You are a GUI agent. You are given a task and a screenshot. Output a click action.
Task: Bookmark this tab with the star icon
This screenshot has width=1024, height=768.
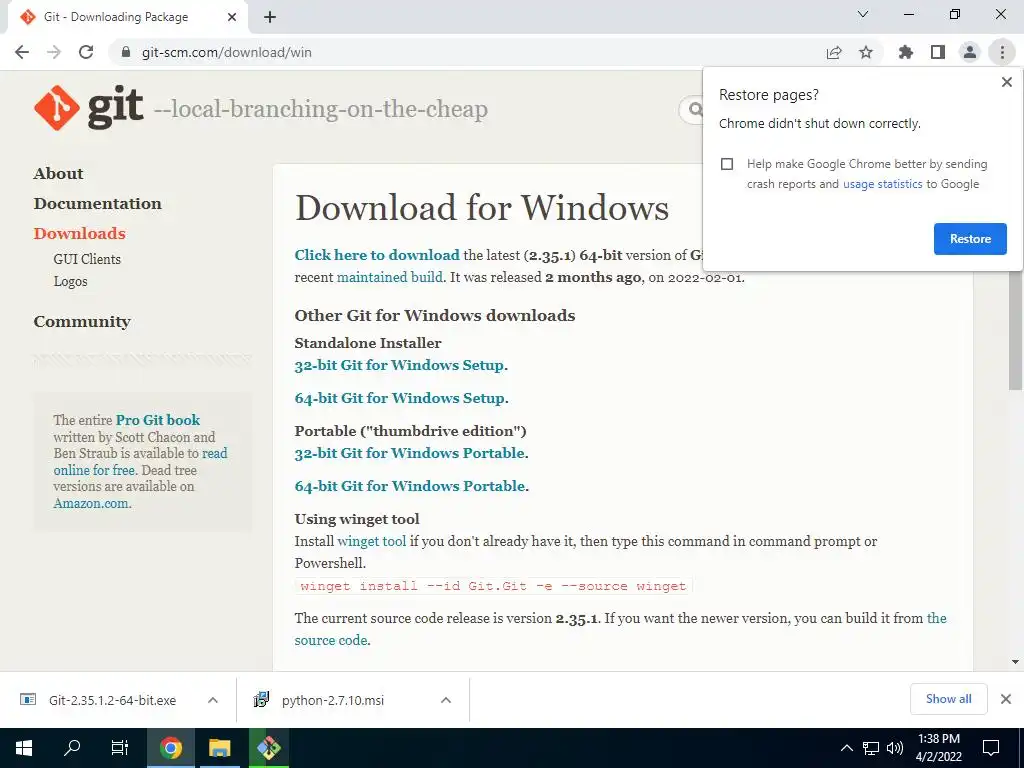(x=866, y=52)
